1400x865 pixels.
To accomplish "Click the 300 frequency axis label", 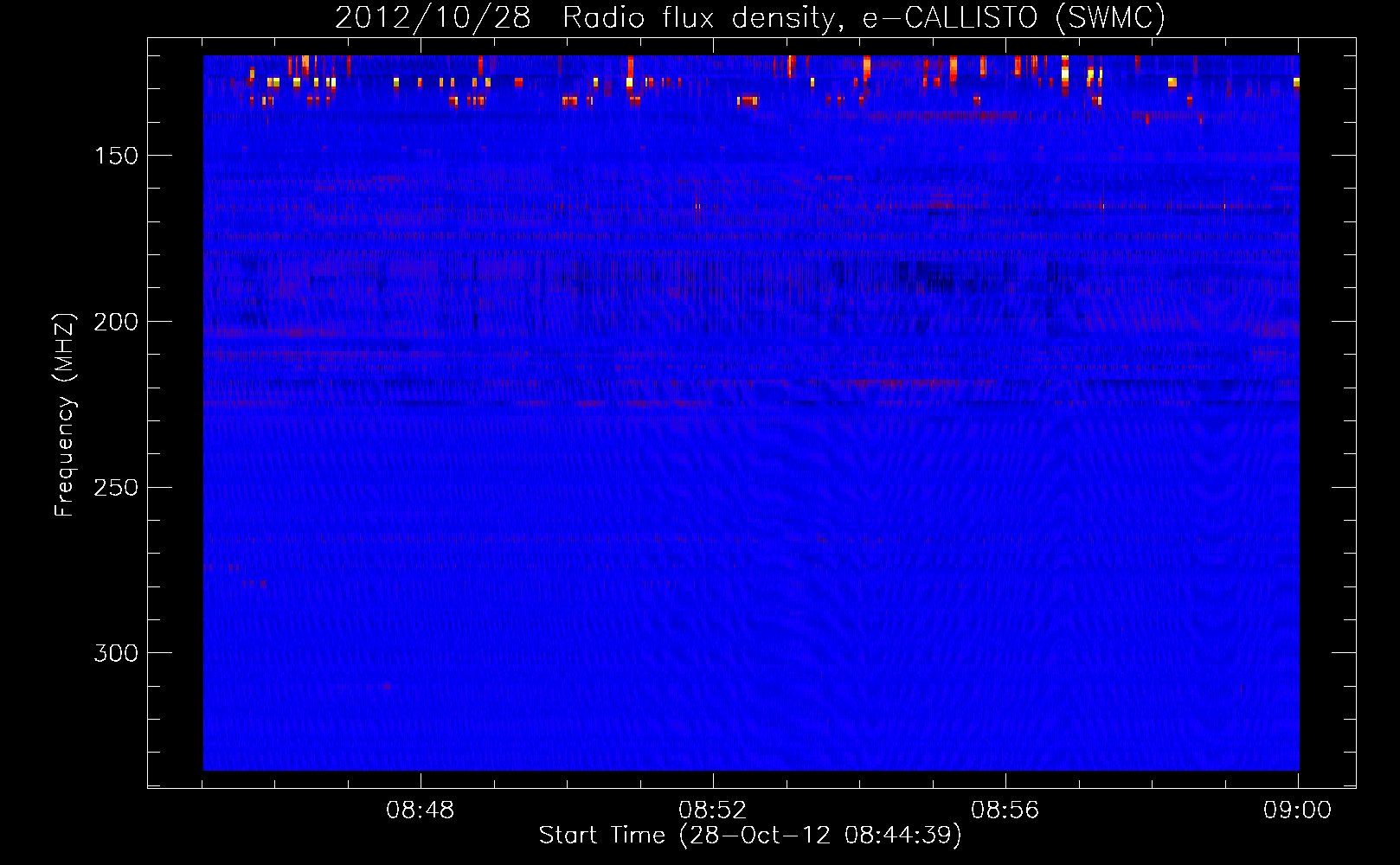I will [116, 653].
